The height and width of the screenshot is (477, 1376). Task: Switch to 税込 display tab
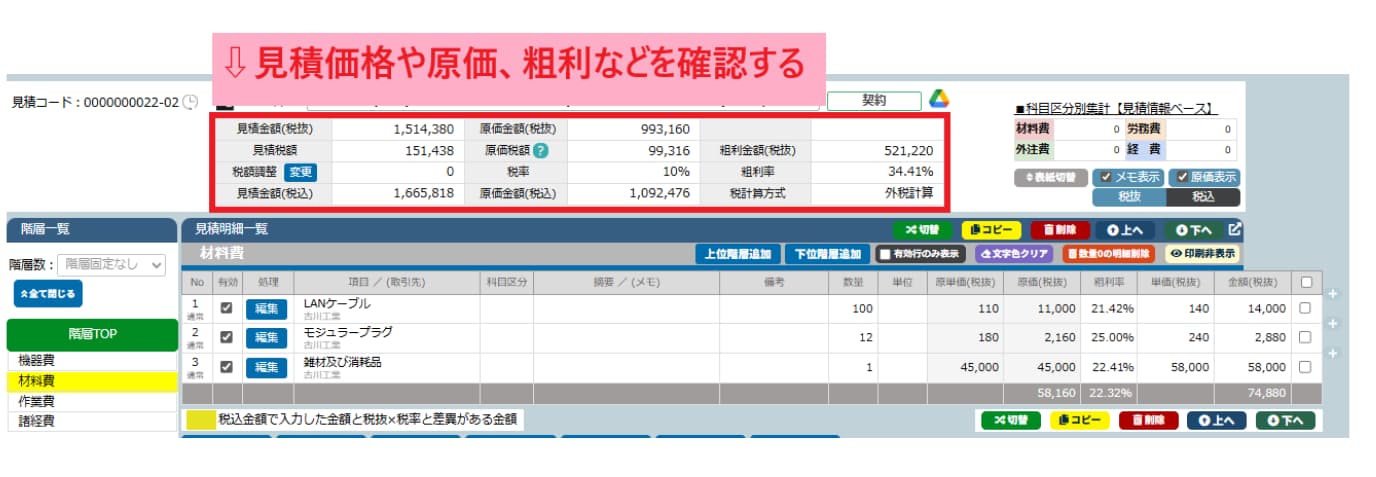[x=1203, y=197]
